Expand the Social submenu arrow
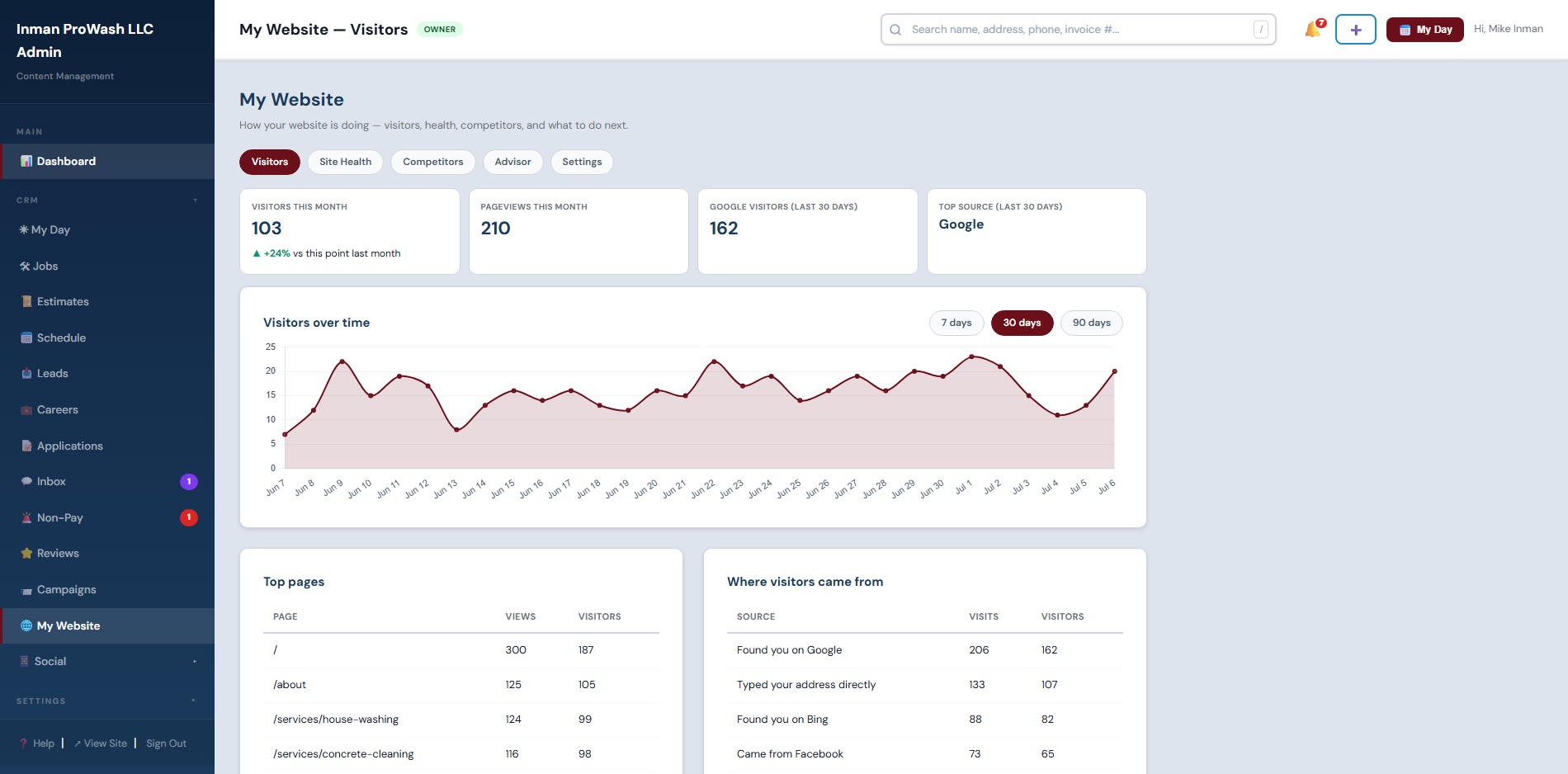The width and height of the screenshot is (1568, 774). click(x=195, y=662)
